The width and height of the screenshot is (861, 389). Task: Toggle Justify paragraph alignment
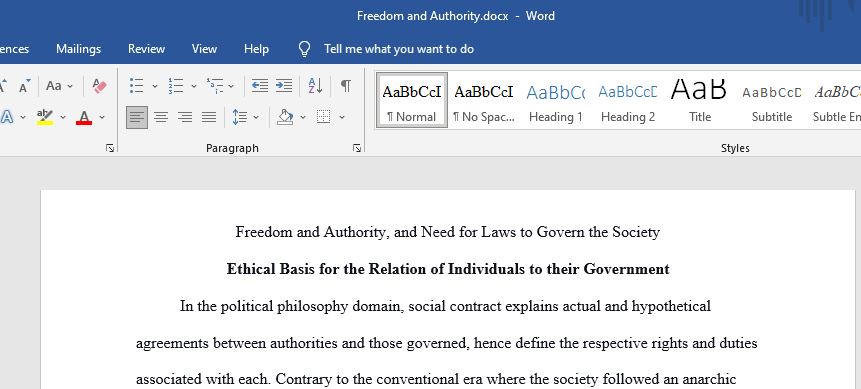click(x=209, y=117)
